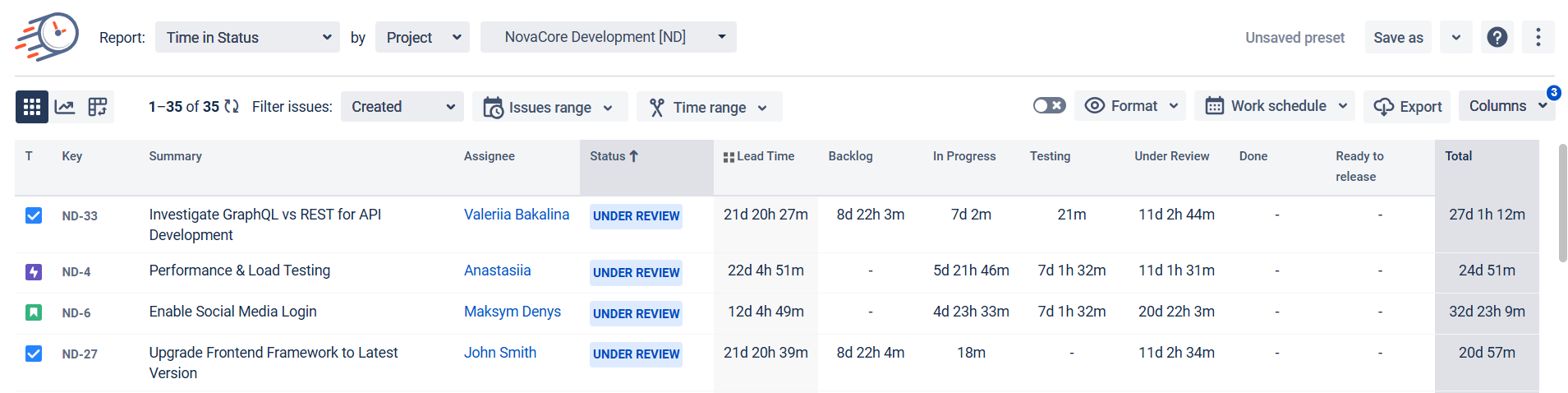Click the refresh issues icon
The height and width of the screenshot is (393, 1568).
pos(232,107)
